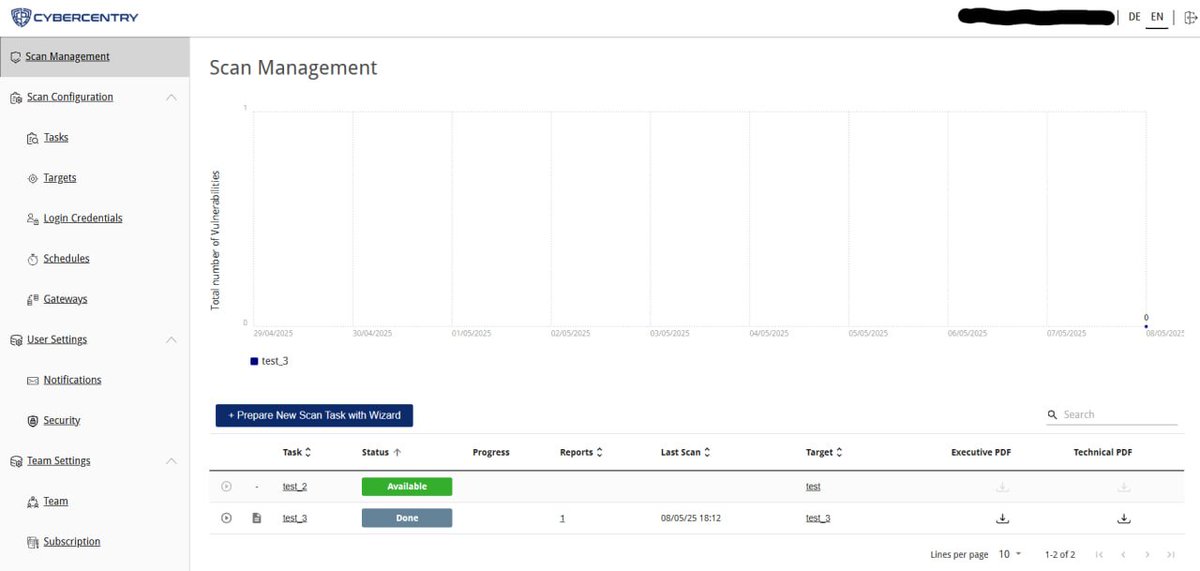Click the Schedules stopwatch icon
The width and height of the screenshot is (1200, 571).
[x=33, y=259]
